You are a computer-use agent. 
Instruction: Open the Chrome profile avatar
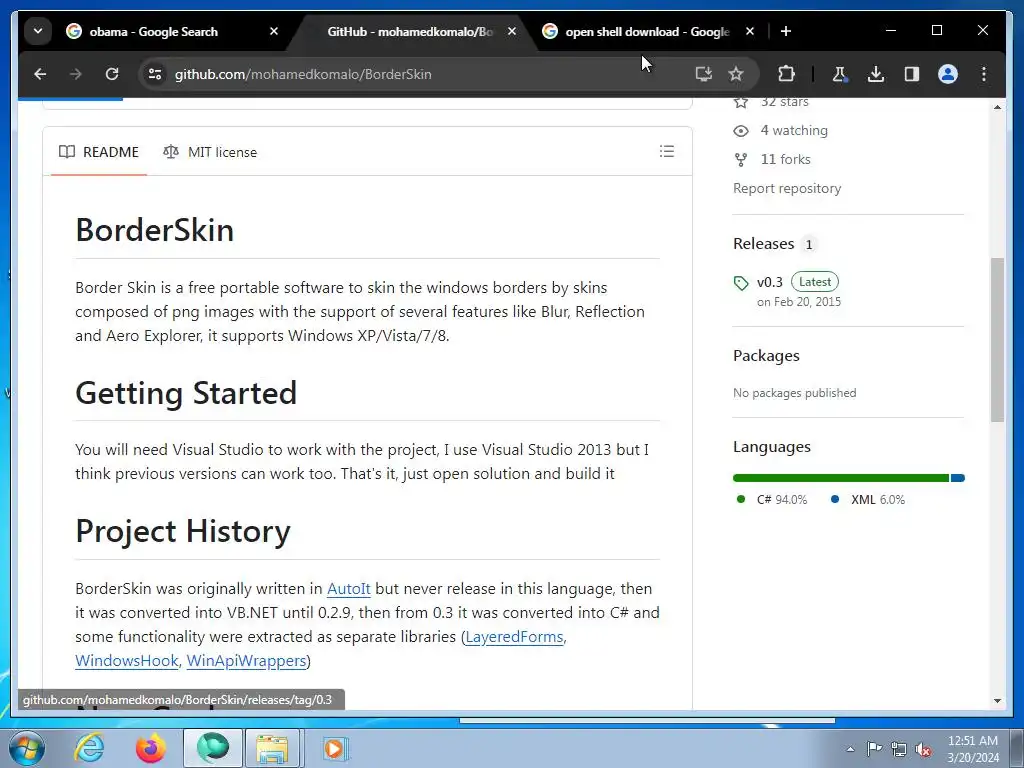point(948,74)
